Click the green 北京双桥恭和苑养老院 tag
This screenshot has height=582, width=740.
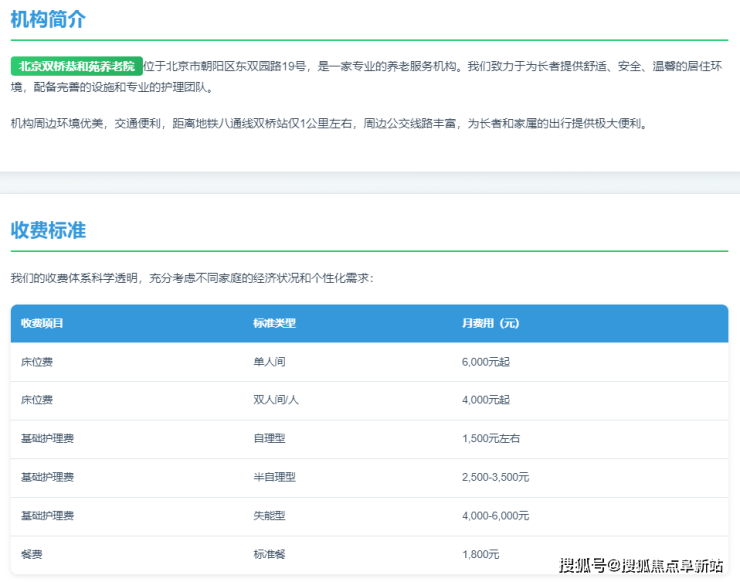[77, 65]
